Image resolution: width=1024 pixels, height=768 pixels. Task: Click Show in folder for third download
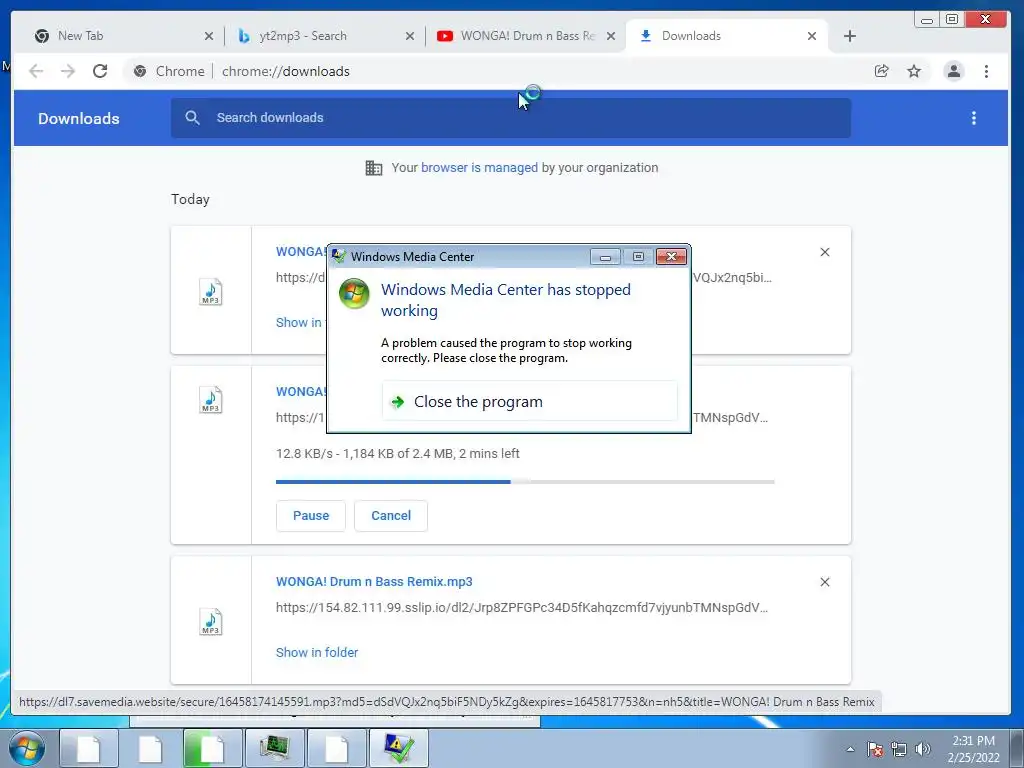coord(317,652)
